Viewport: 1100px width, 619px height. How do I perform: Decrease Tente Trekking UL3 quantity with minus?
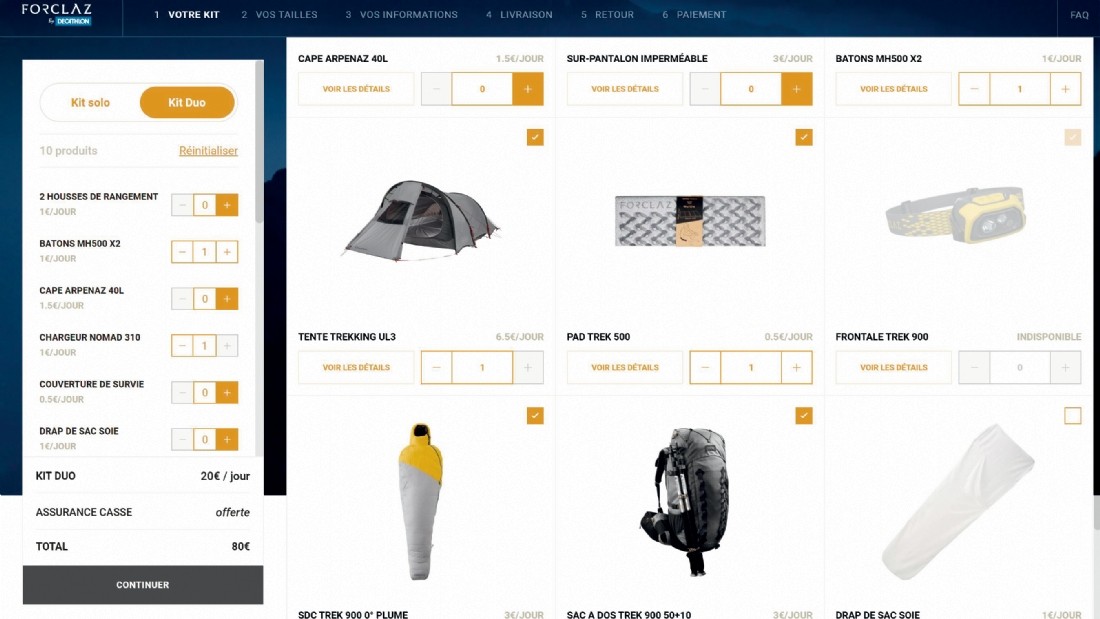[x=436, y=367]
